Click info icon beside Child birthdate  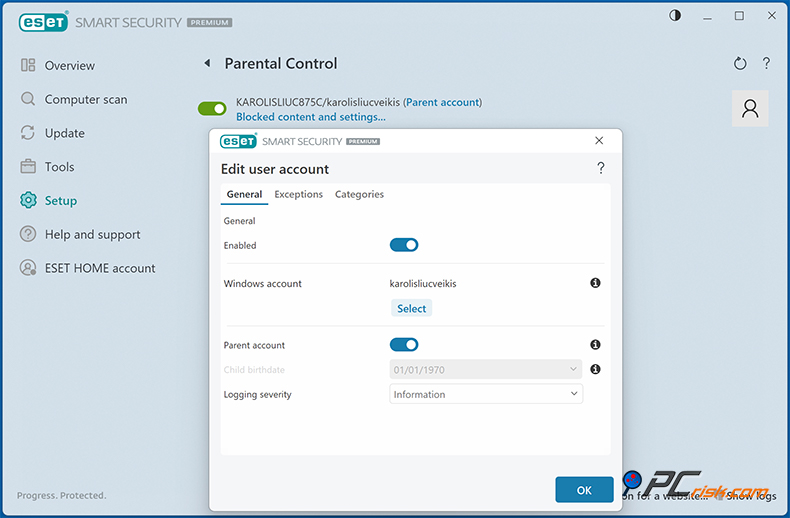(x=595, y=370)
